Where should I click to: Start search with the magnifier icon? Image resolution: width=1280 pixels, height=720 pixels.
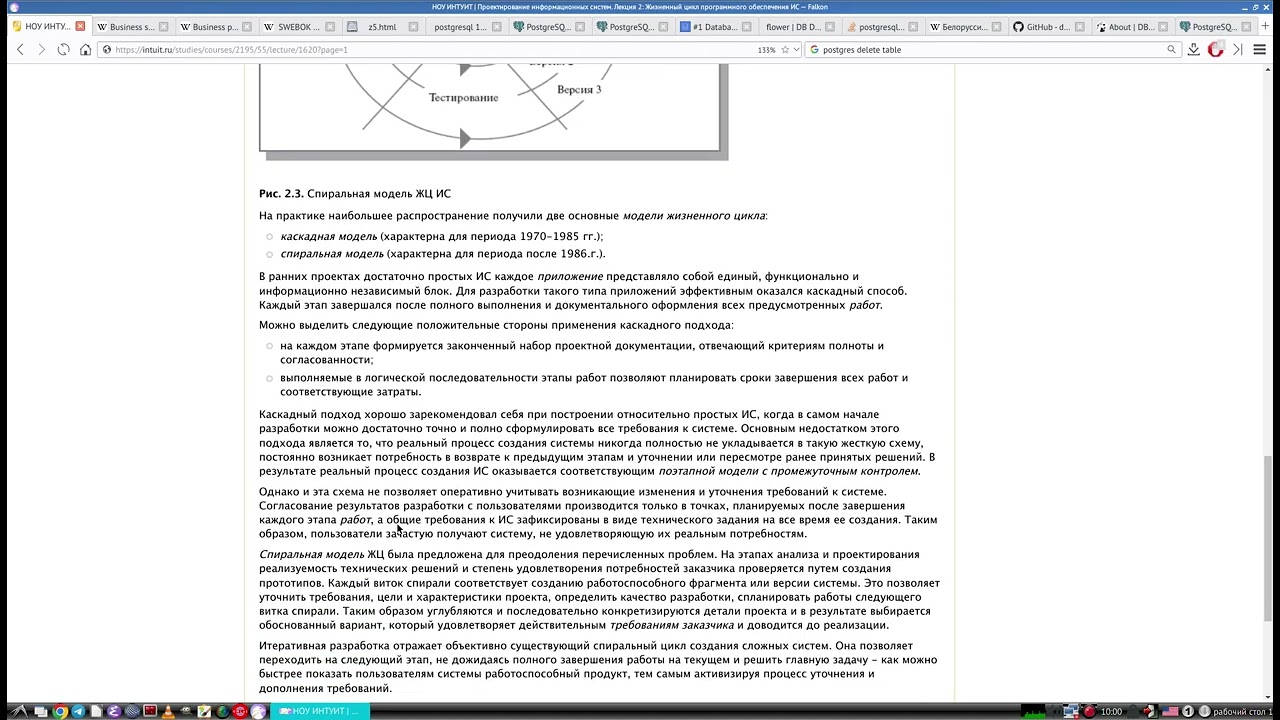pyautogui.click(x=1171, y=49)
